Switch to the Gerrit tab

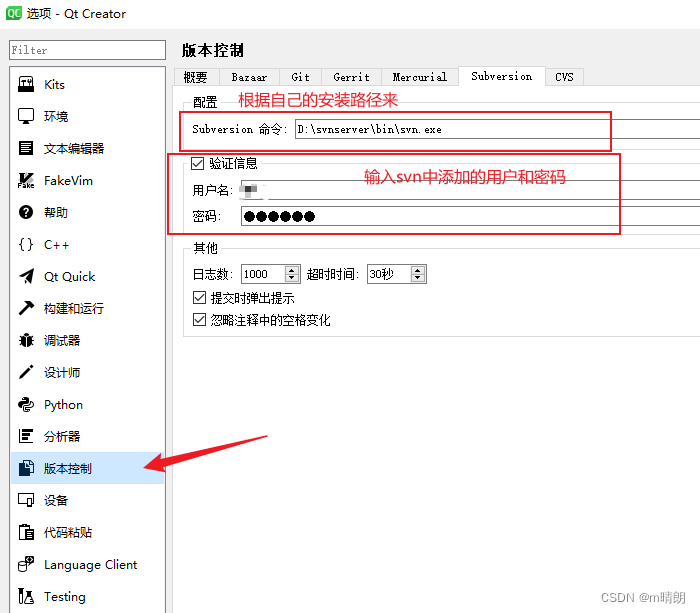351,77
